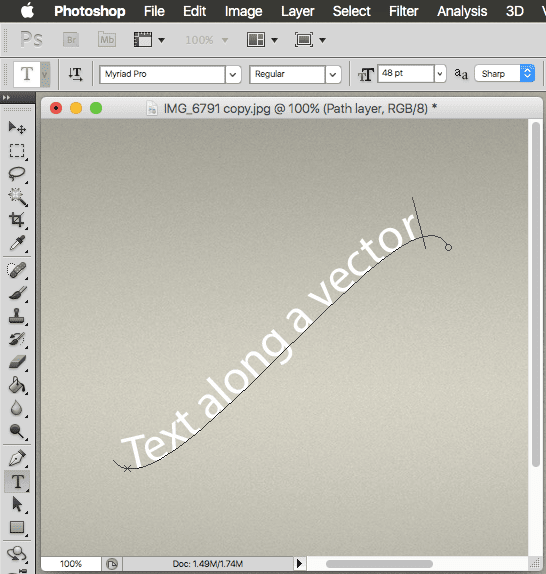Select the Move tool
This screenshot has height=574, width=546.
tap(17, 128)
